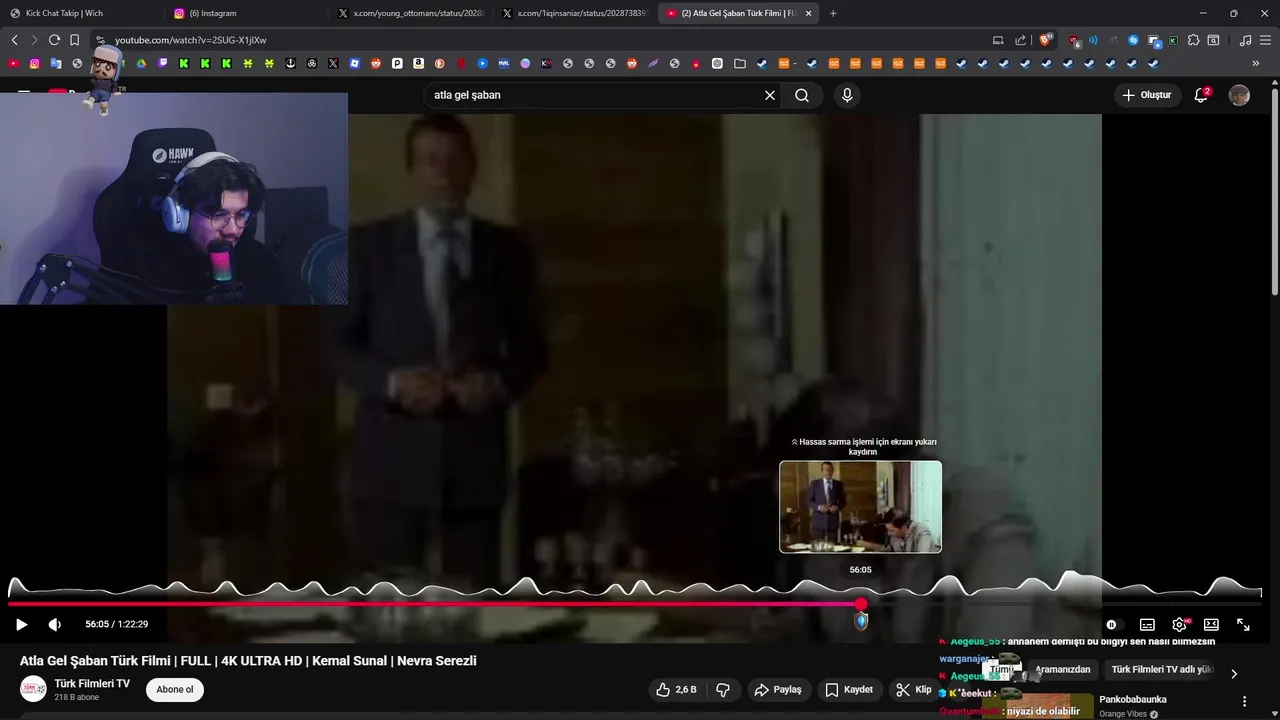
Task: Open the player settings gear
Action: [x=1180, y=624]
